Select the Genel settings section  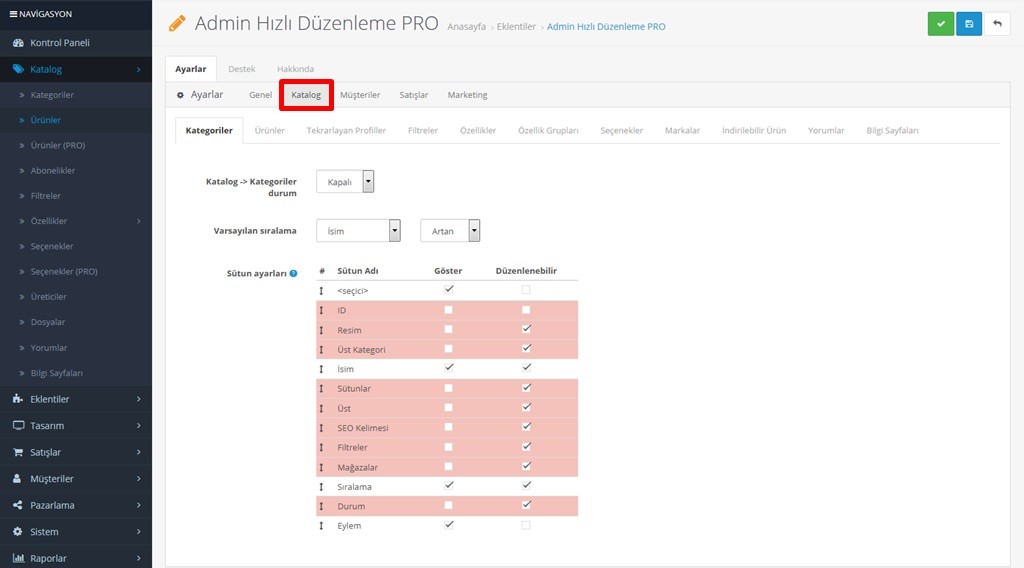point(261,95)
